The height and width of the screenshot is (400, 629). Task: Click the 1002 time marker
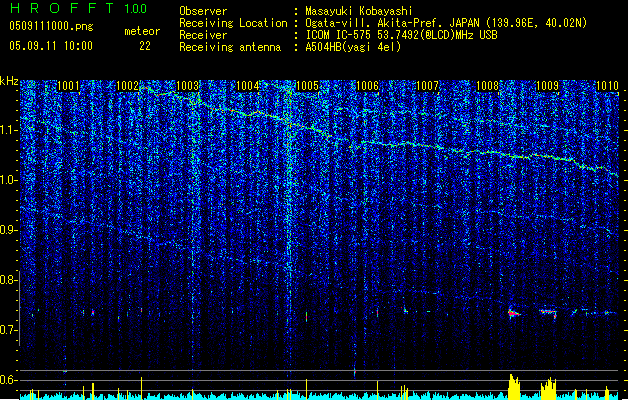coord(128,86)
